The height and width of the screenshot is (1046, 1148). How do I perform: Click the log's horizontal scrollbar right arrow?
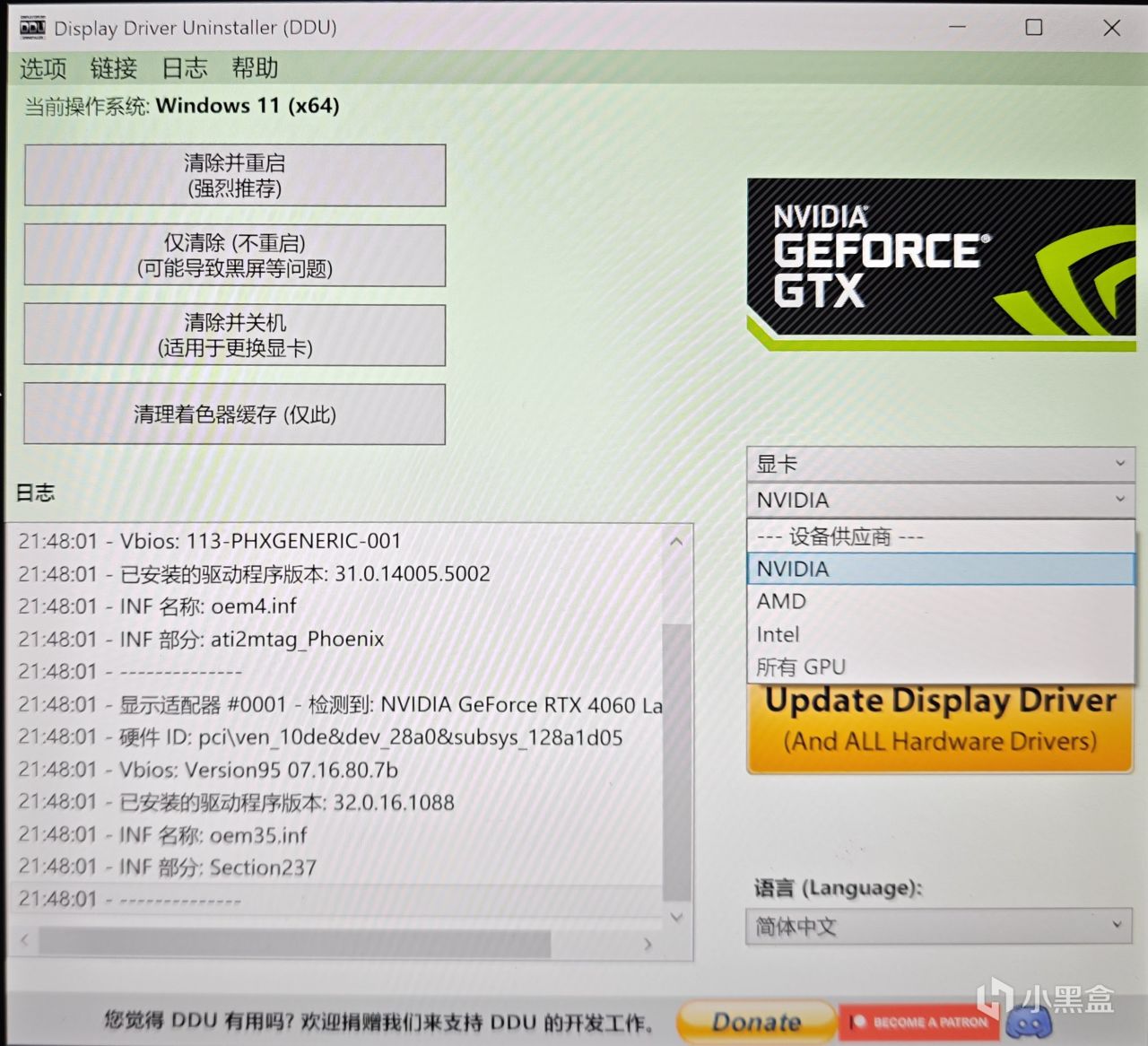click(x=648, y=944)
